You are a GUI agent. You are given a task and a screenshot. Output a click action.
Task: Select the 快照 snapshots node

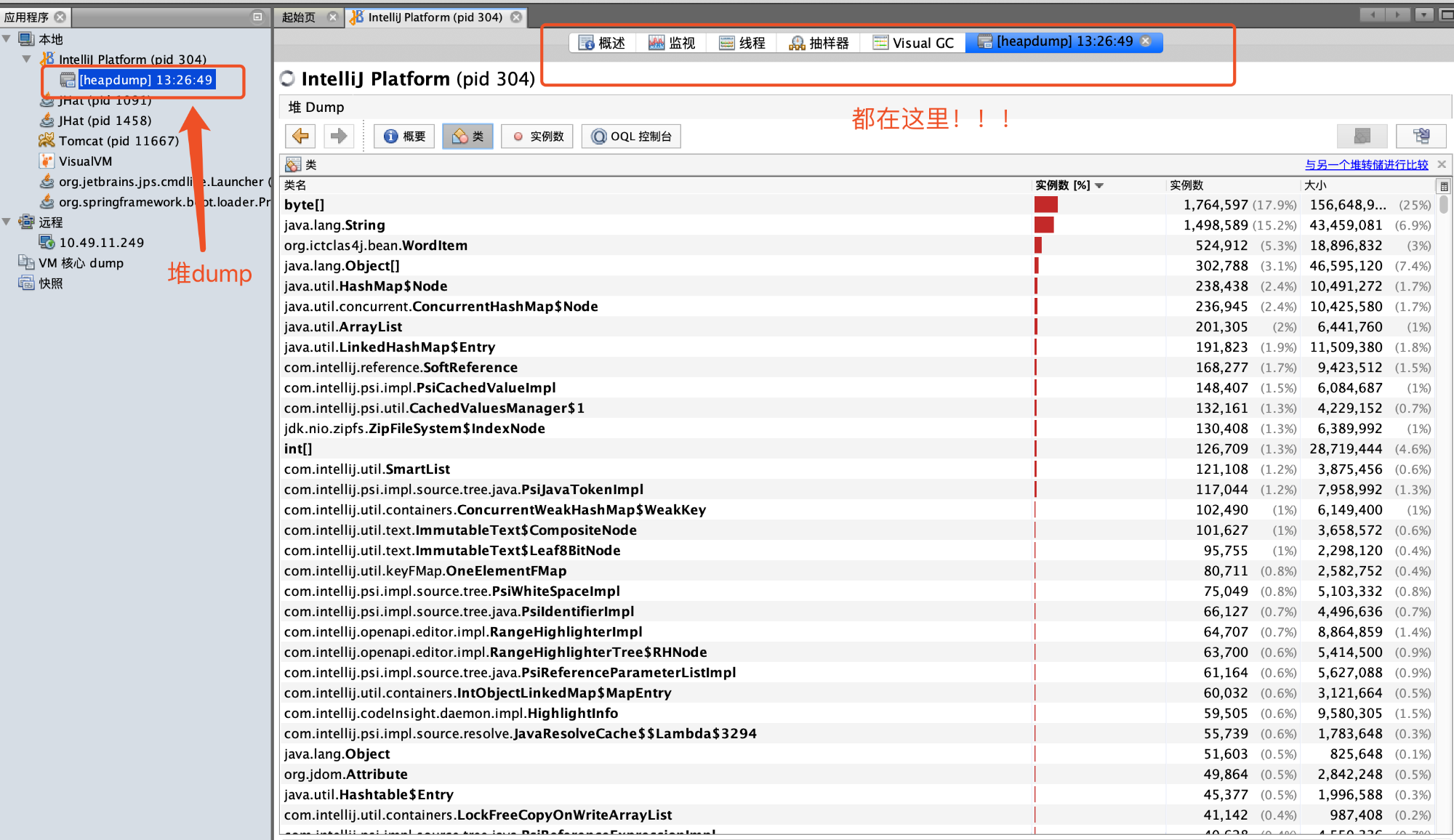tap(50, 283)
